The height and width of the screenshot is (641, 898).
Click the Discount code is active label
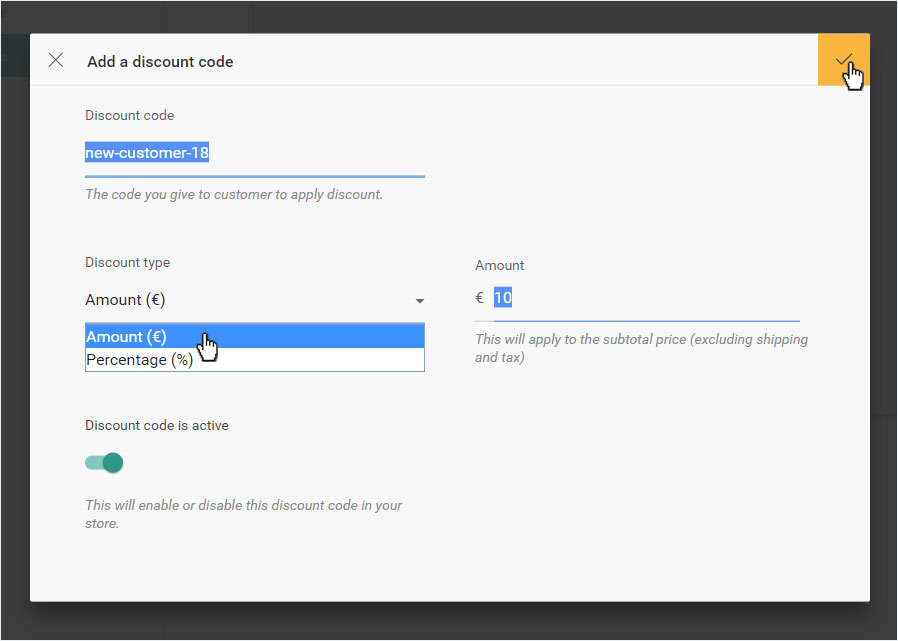pyautogui.click(x=157, y=425)
